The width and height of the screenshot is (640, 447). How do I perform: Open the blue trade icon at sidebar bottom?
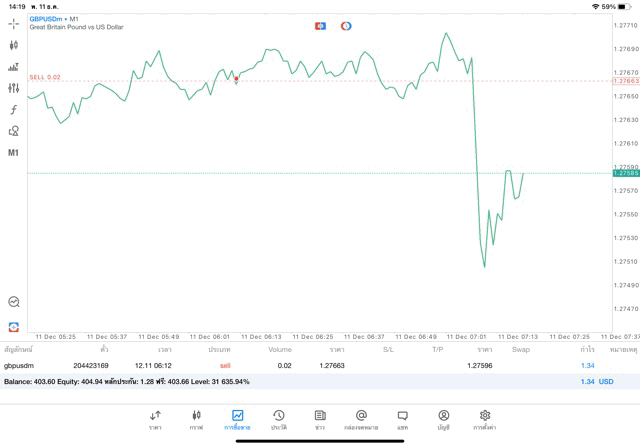(x=14, y=327)
